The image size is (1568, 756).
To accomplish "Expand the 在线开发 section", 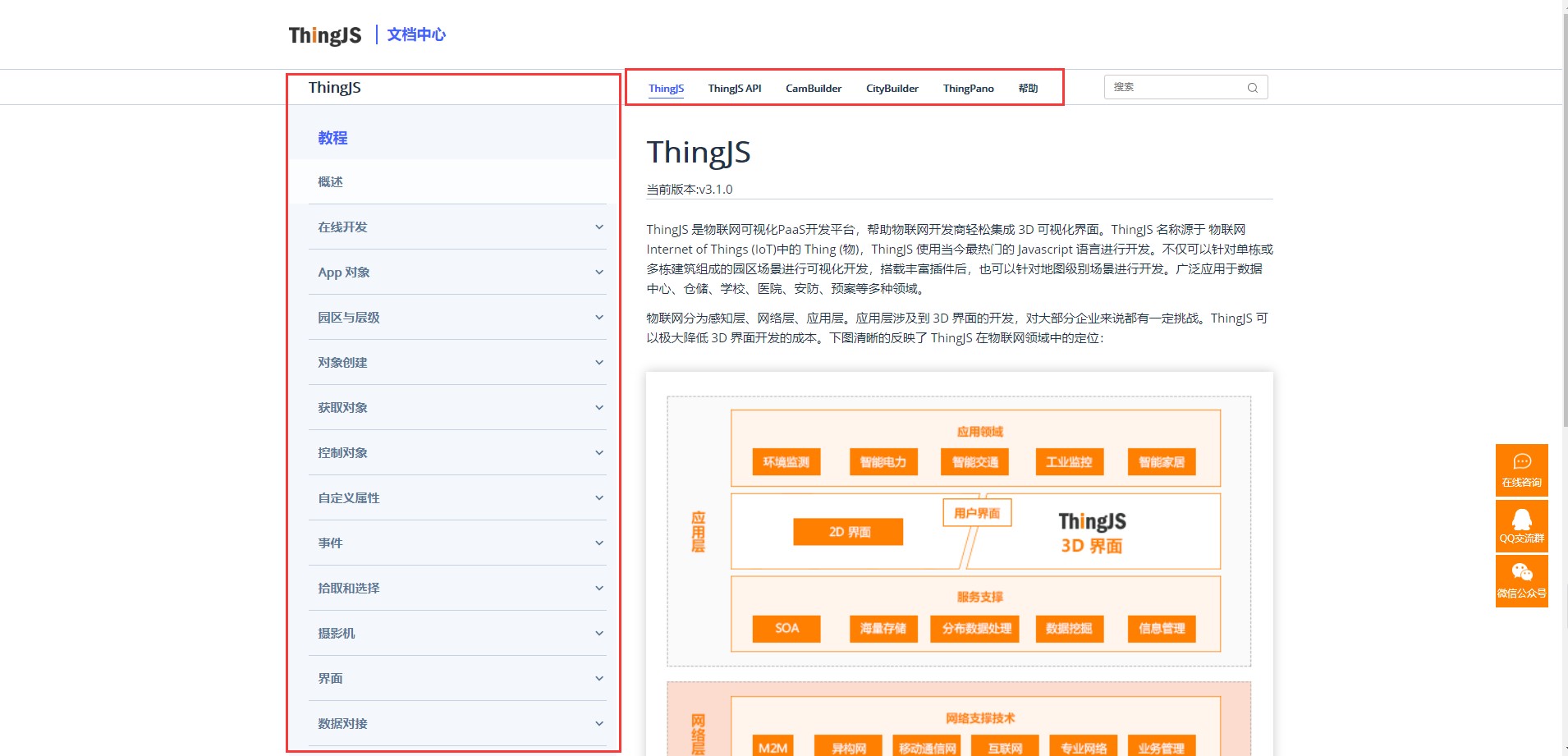I will pyautogui.click(x=457, y=227).
